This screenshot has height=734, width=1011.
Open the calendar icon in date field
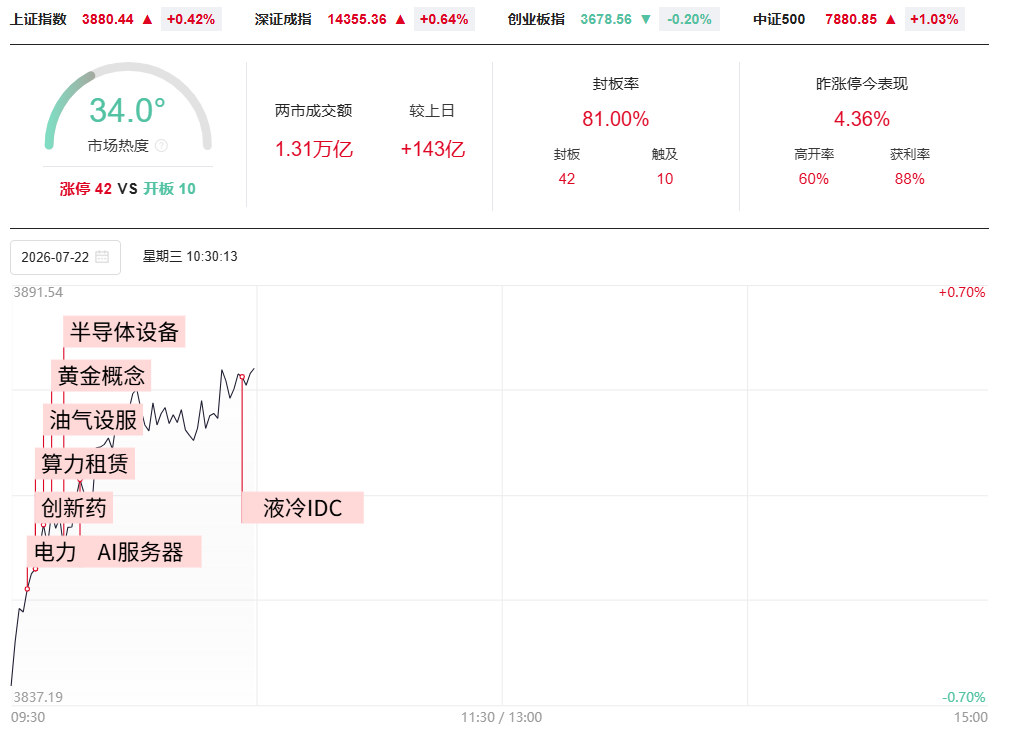tap(102, 257)
